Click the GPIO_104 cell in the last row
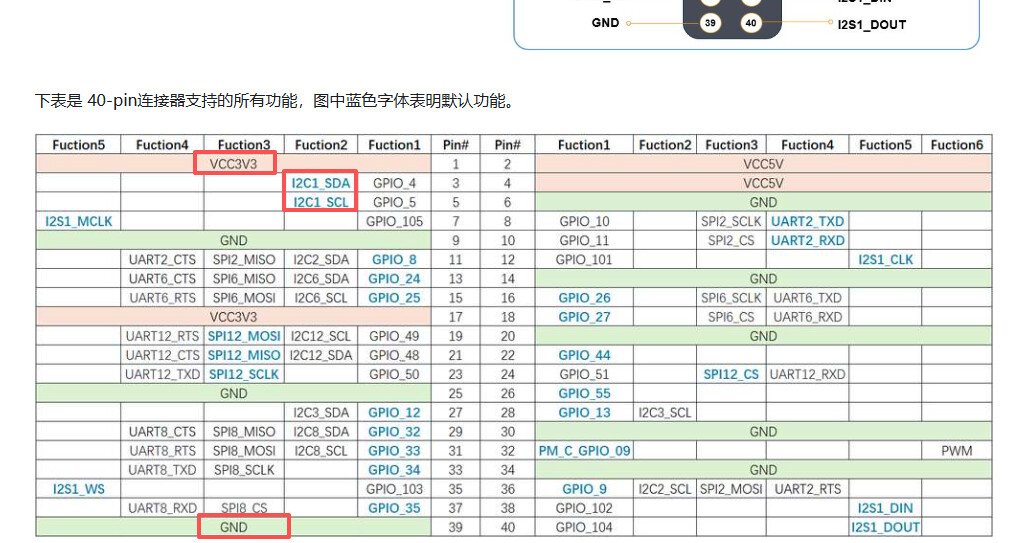This screenshot has width=1024, height=543. point(585,527)
